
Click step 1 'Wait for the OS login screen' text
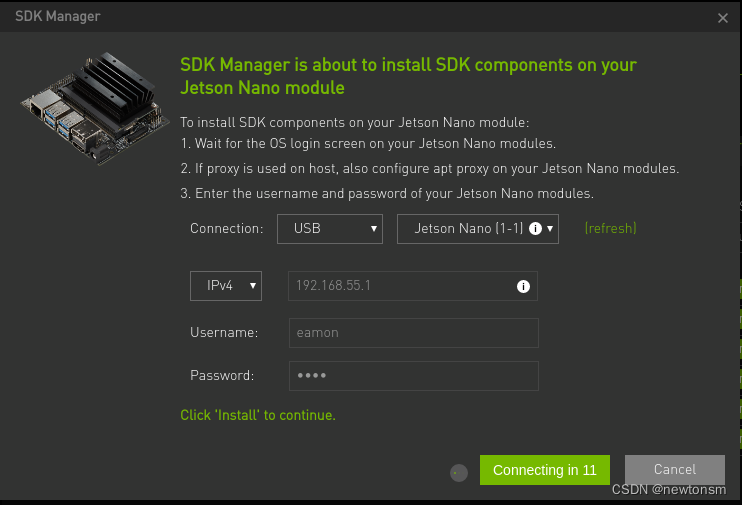[368, 144]
